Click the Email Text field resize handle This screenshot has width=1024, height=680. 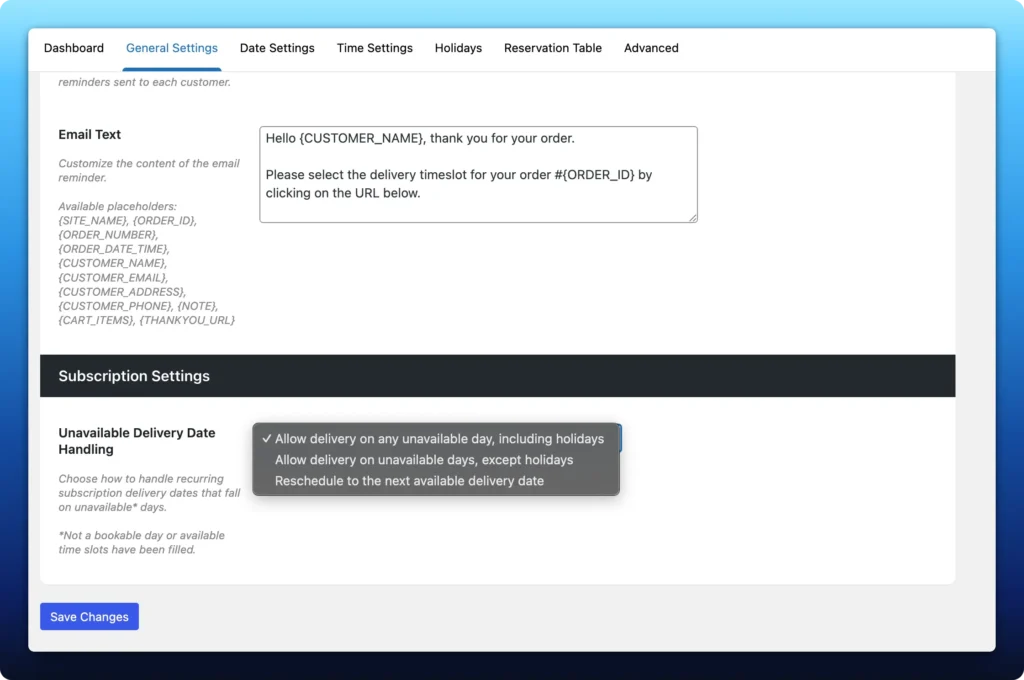click(x=694, y=219)
